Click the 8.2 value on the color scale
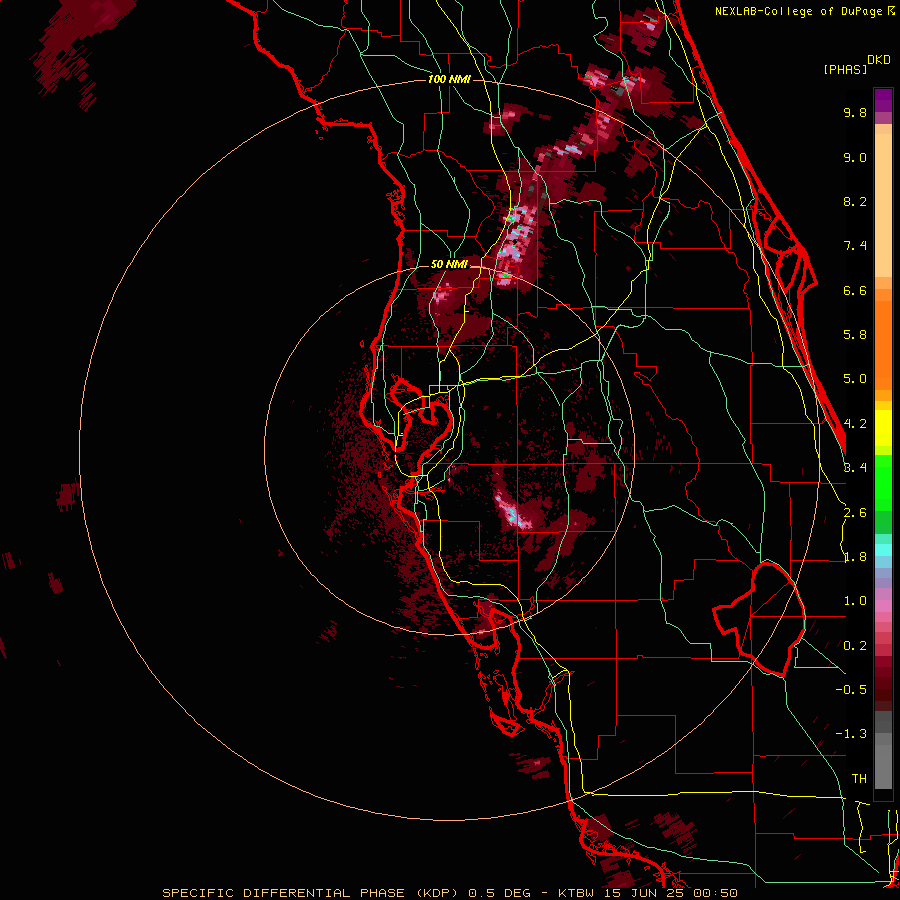This screenshot has height=900, width=900. click(x=855, y=201)
